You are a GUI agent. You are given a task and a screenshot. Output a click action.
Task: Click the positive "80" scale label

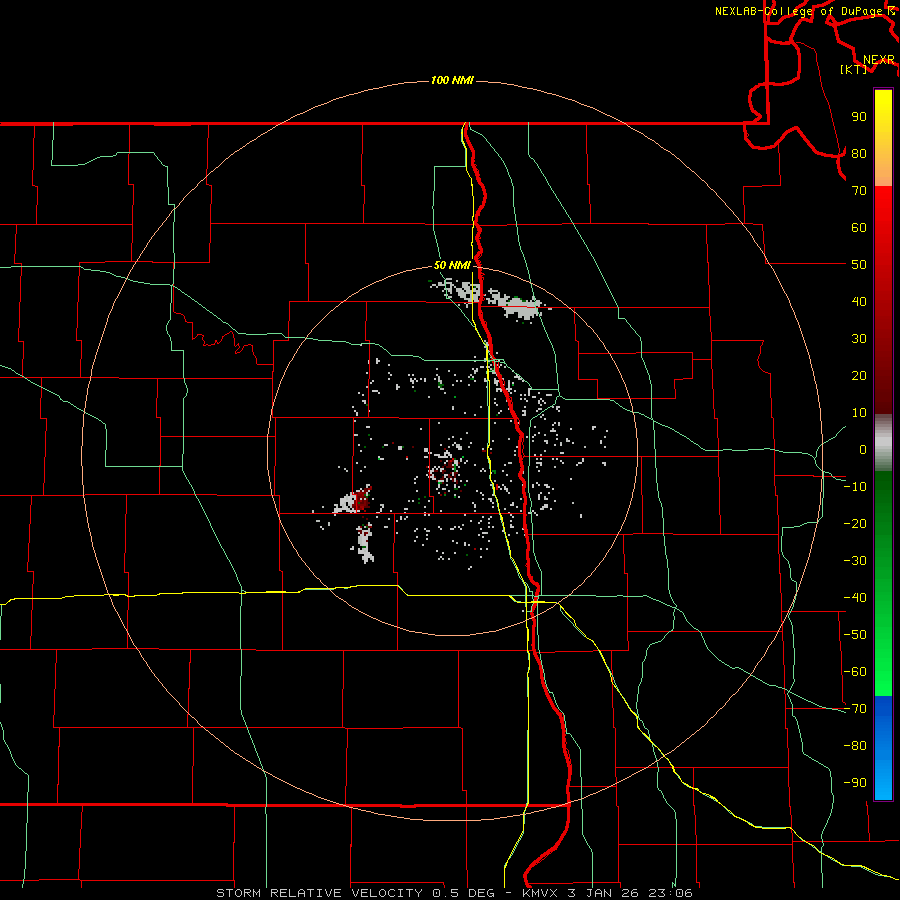coord(859,153)
